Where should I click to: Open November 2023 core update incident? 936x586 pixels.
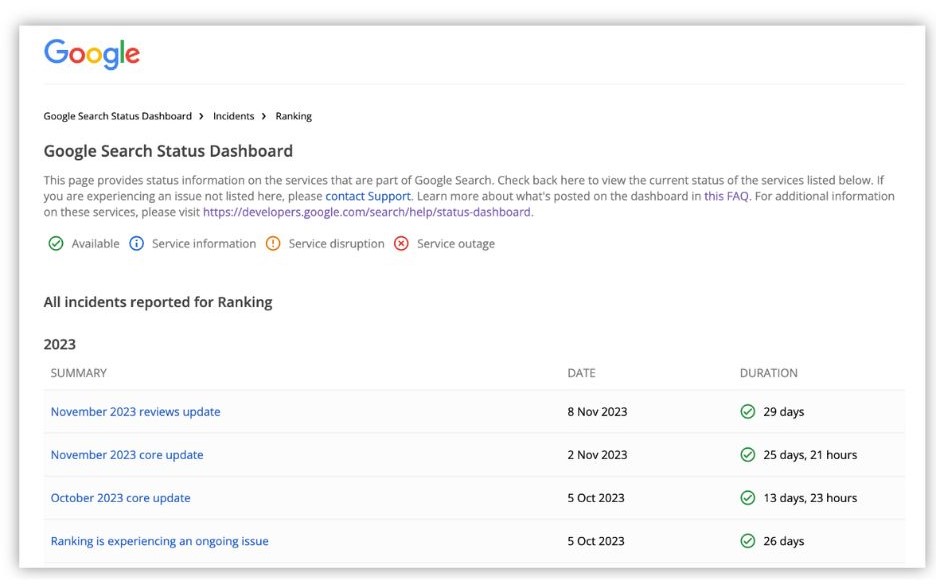pyautogui.click(x=127, y=455)
